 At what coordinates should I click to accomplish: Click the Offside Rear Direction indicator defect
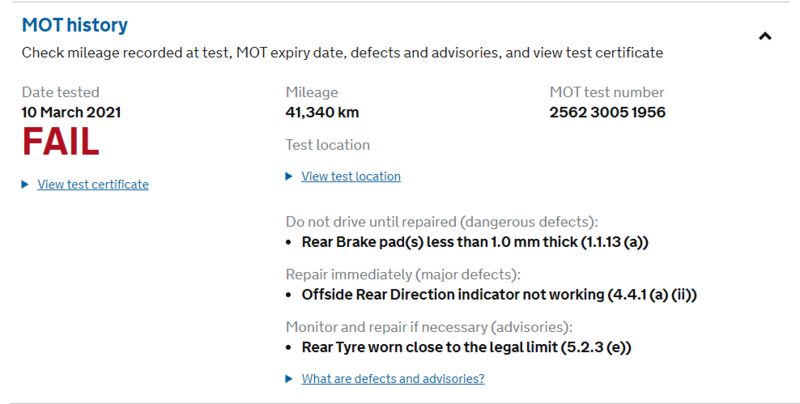498,295
